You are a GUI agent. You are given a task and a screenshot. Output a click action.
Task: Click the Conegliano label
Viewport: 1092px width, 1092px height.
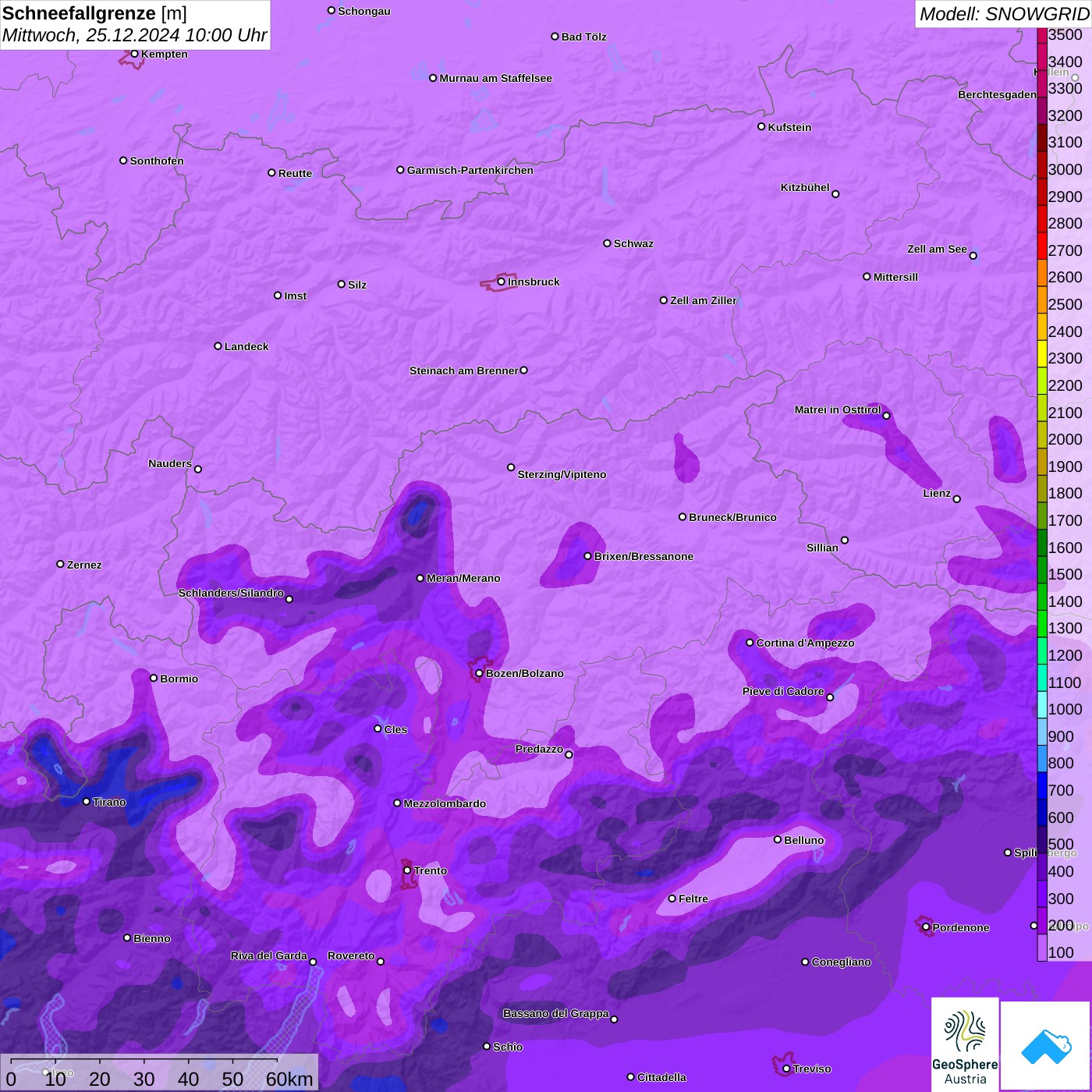(842, 962)
